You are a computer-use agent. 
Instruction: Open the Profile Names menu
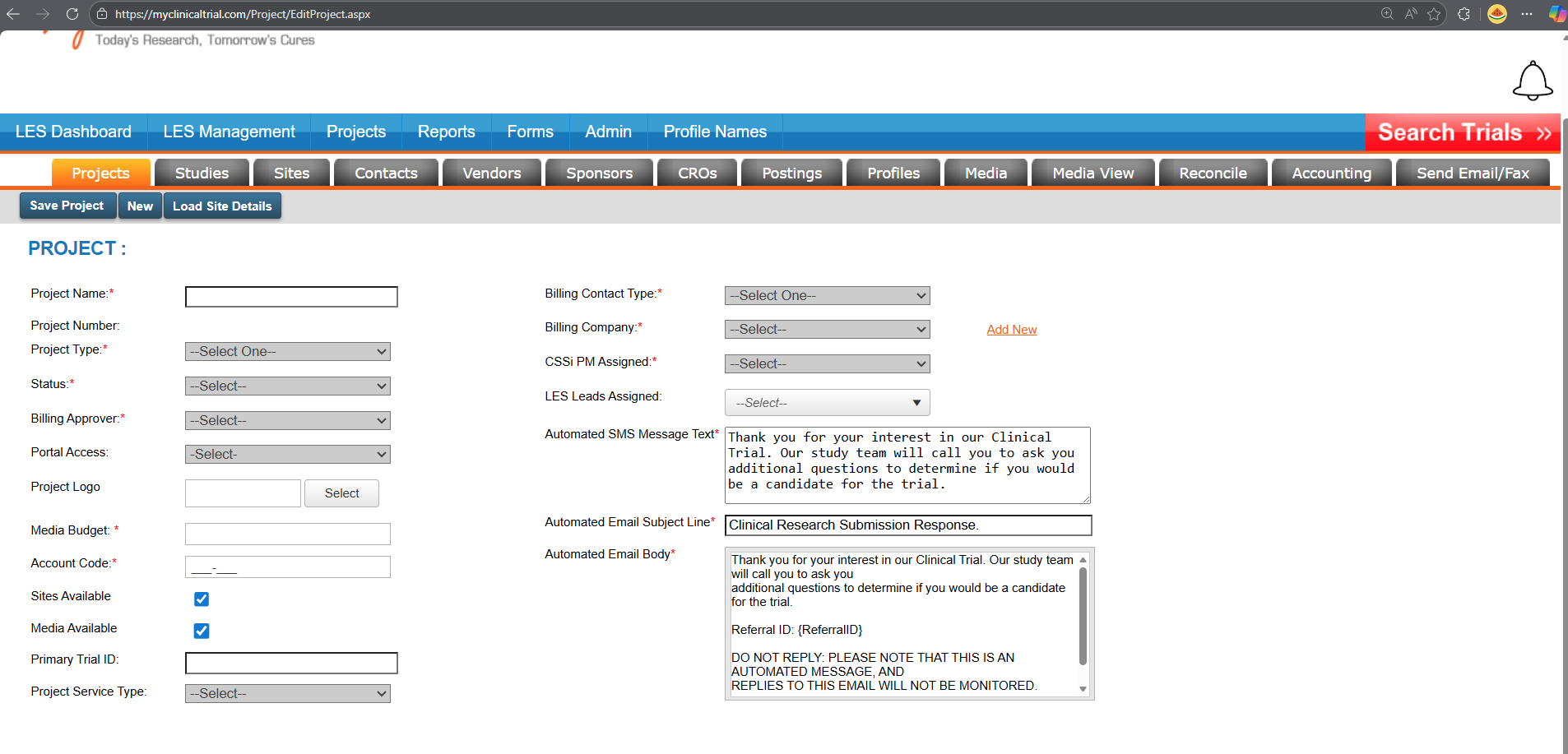(x=715, y=132)
